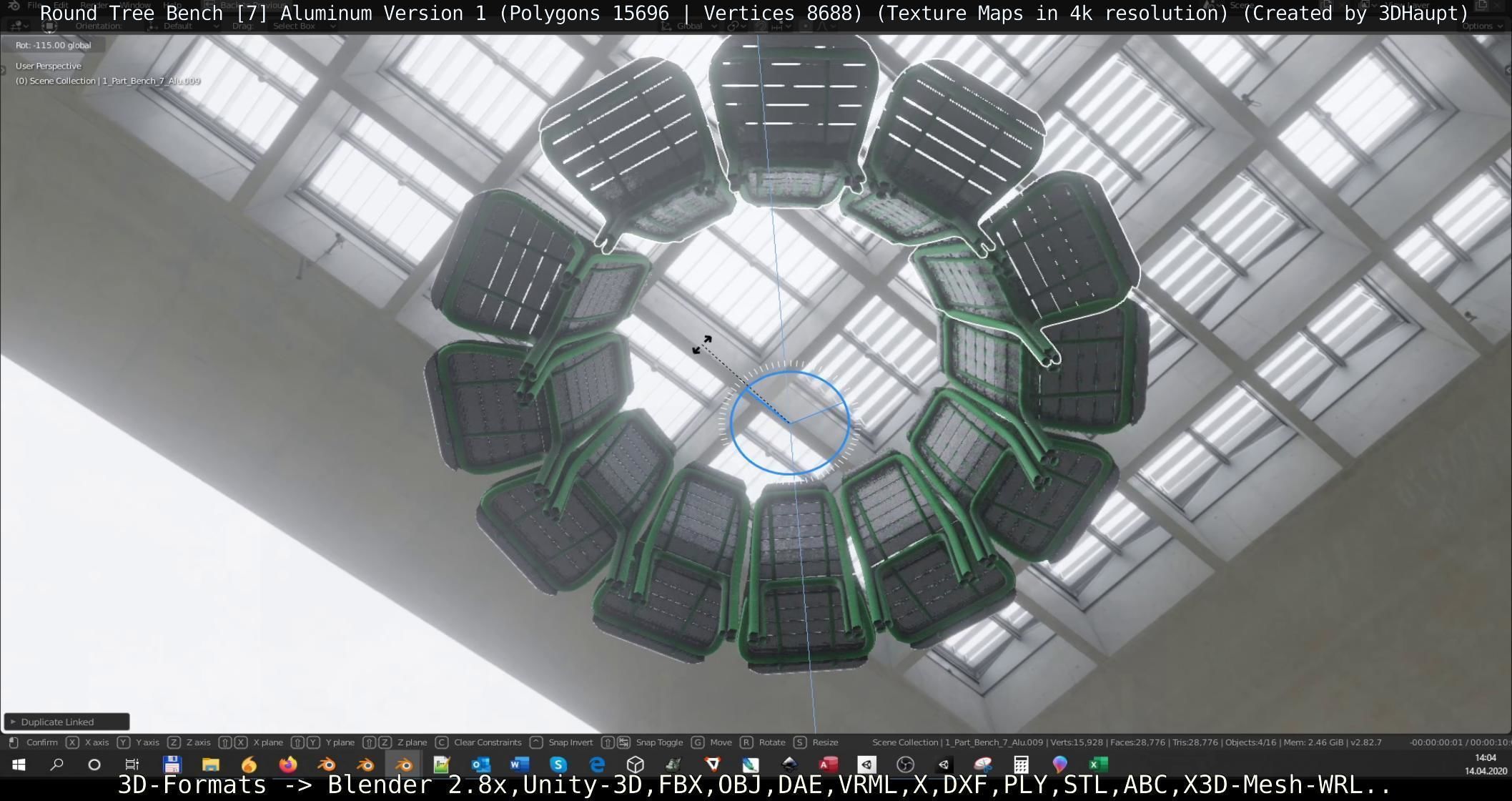Open the Drag Select Box dropdown
This screenshot has width=1512, height=801.
tap(303, 26)
